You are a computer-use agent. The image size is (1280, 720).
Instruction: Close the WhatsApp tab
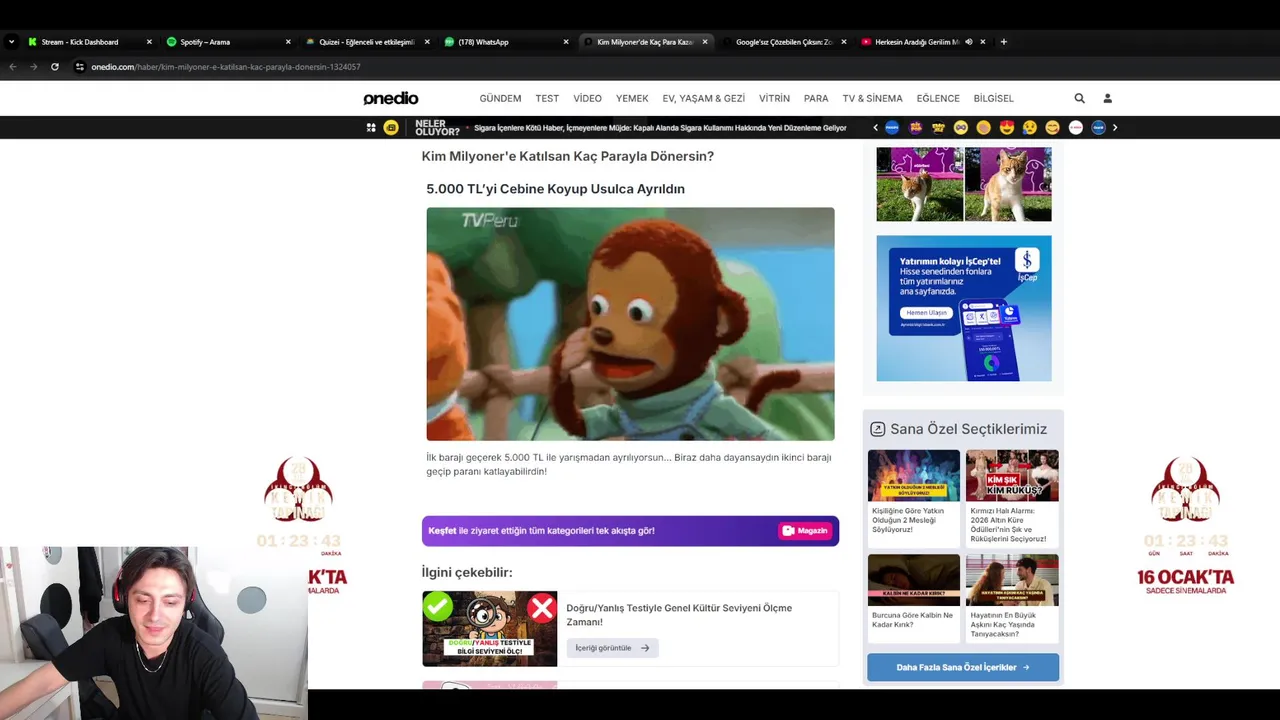click(565, 42)
